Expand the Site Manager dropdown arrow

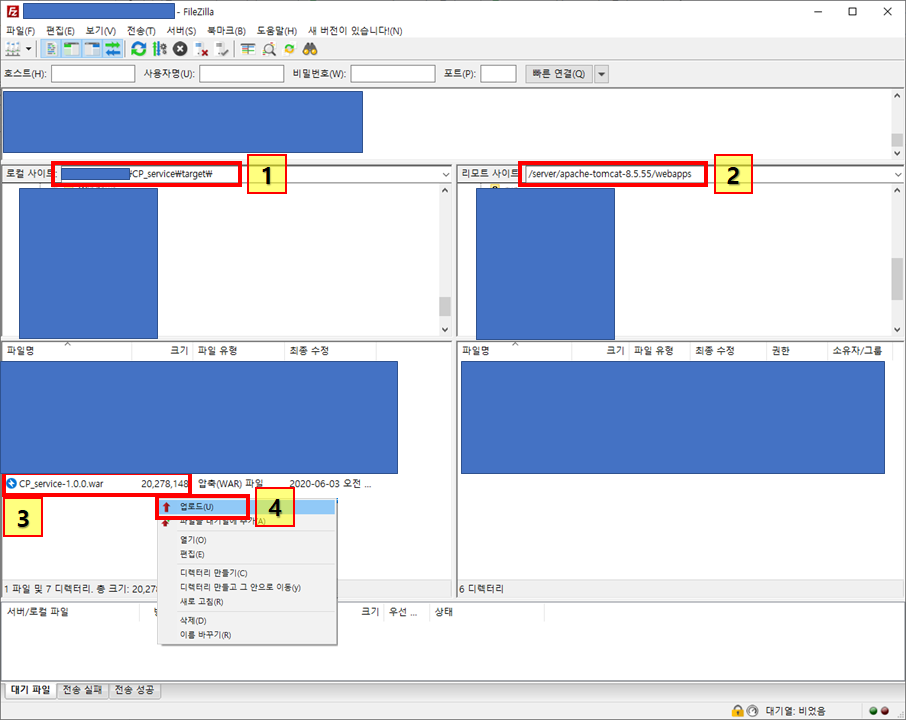click(28, 49)
